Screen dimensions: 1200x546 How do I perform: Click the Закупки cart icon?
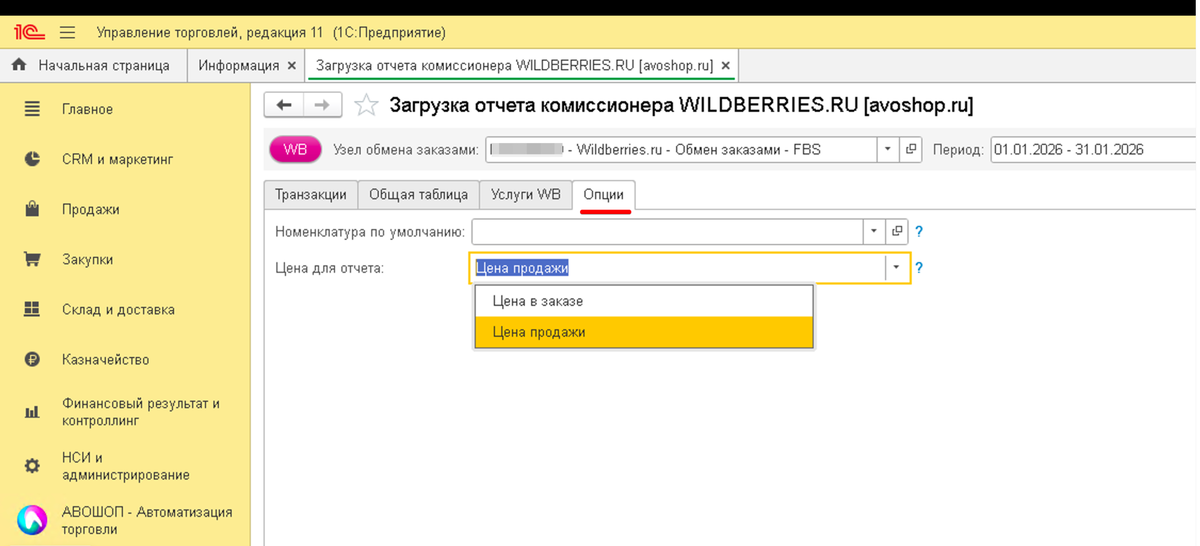pyautogui.click(x=32, y=259)
